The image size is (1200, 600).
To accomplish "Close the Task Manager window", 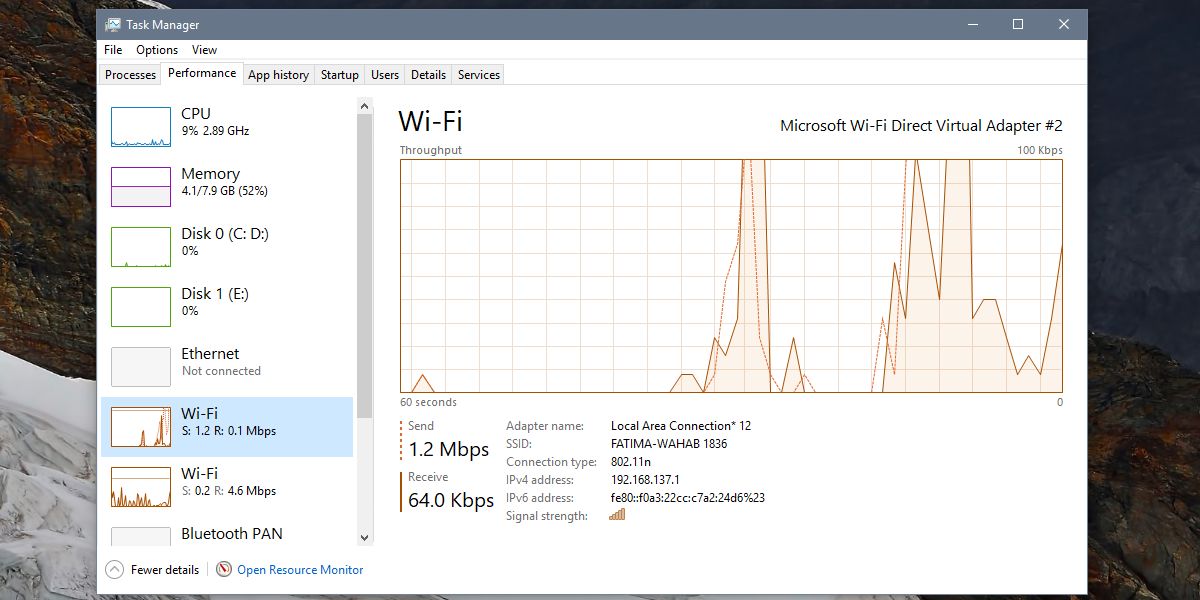I will (1064, 24).
